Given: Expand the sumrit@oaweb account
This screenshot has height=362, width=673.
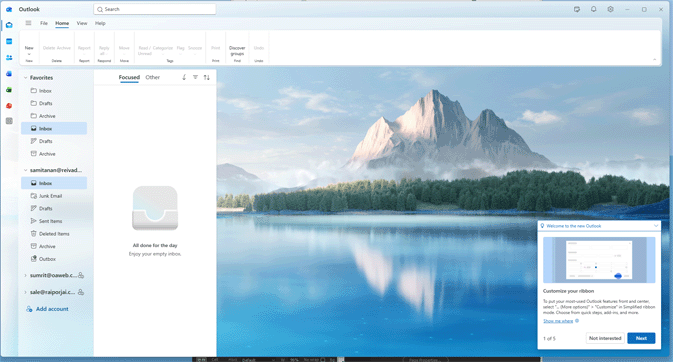Looking at the screenshot, I should pos(25,275).
